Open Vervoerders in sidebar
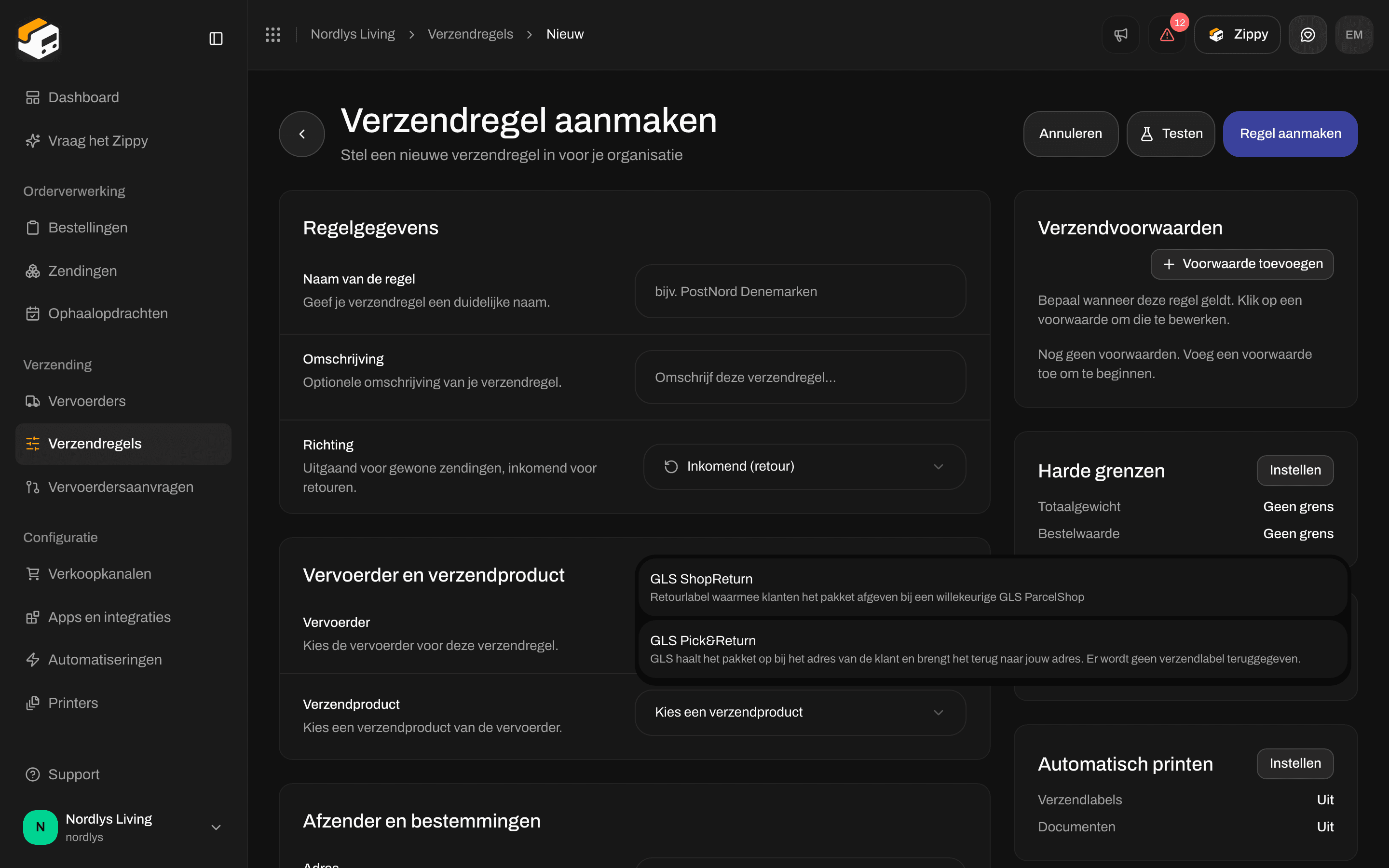Screen dimensions: 1389x868 pos(123,401)
